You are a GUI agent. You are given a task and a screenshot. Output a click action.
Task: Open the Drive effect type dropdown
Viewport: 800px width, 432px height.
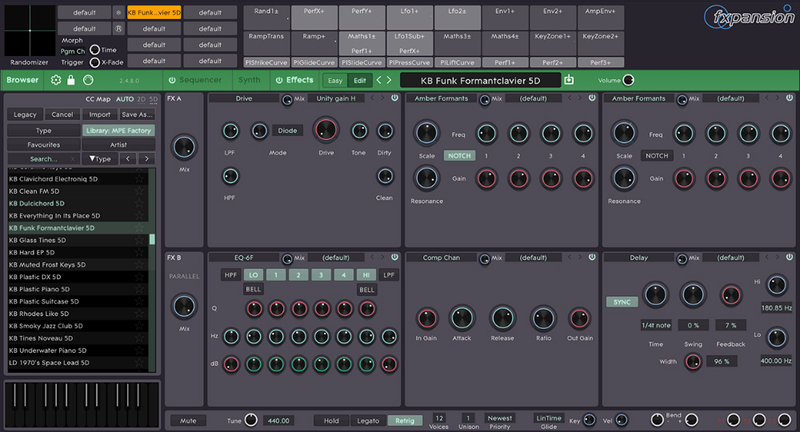(244, 99)
